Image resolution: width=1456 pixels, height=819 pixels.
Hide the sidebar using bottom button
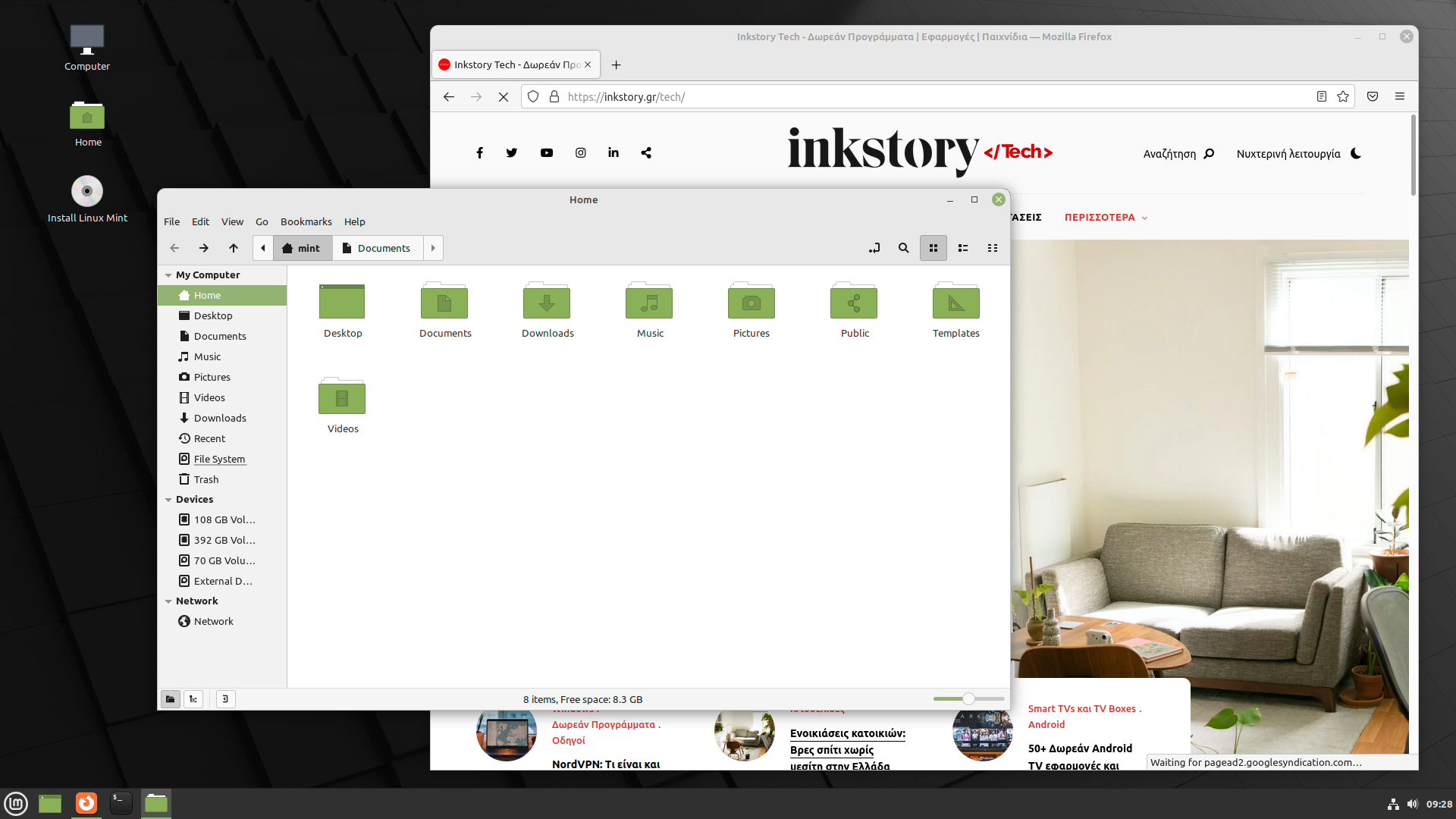[x=225, y=699]
